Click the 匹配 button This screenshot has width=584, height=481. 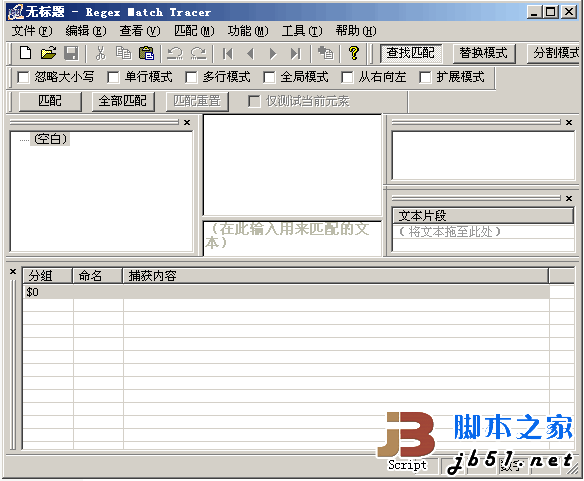(50, 101)
